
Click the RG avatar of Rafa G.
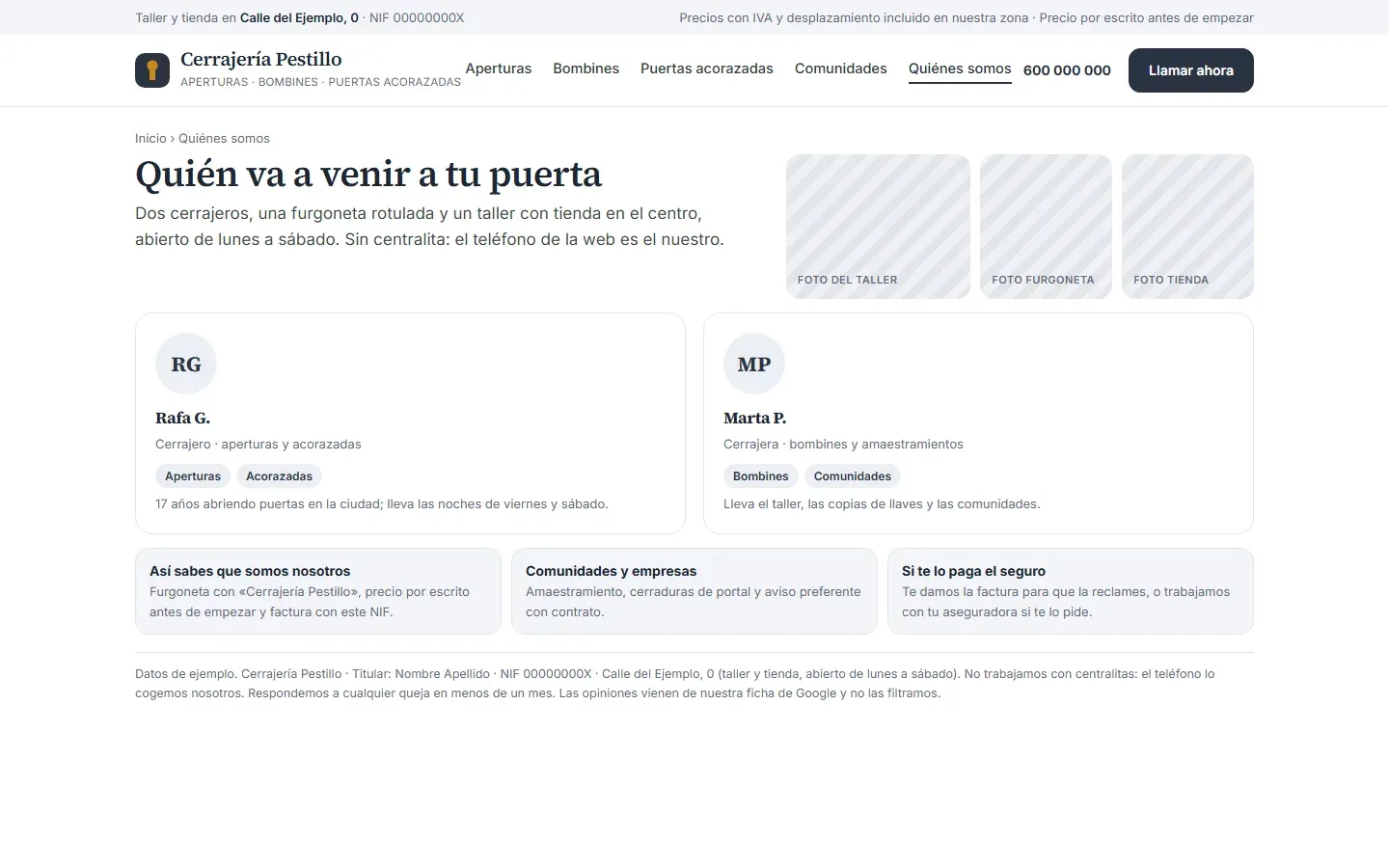[x=186, y=364]
